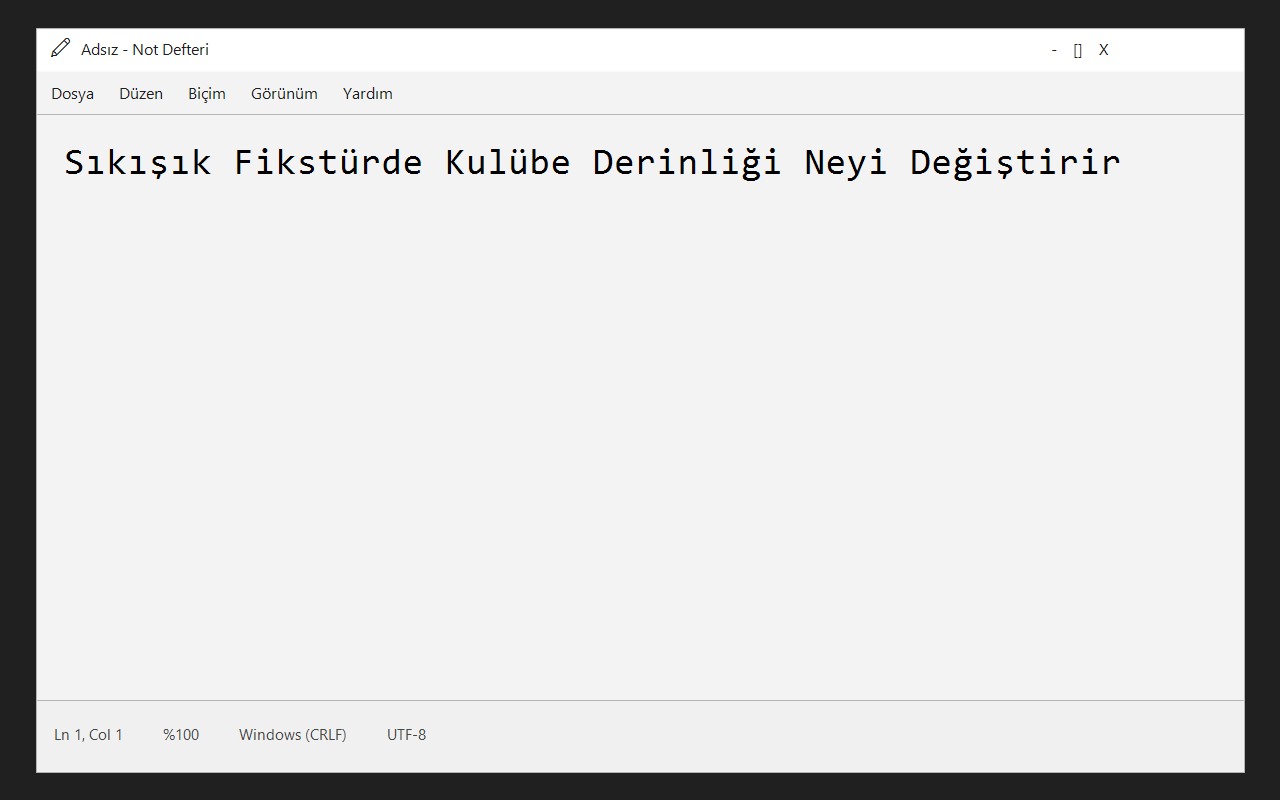Minimize the Not Defteri window
This screenshot has width=1280, height=800.
pos(1054,50)
